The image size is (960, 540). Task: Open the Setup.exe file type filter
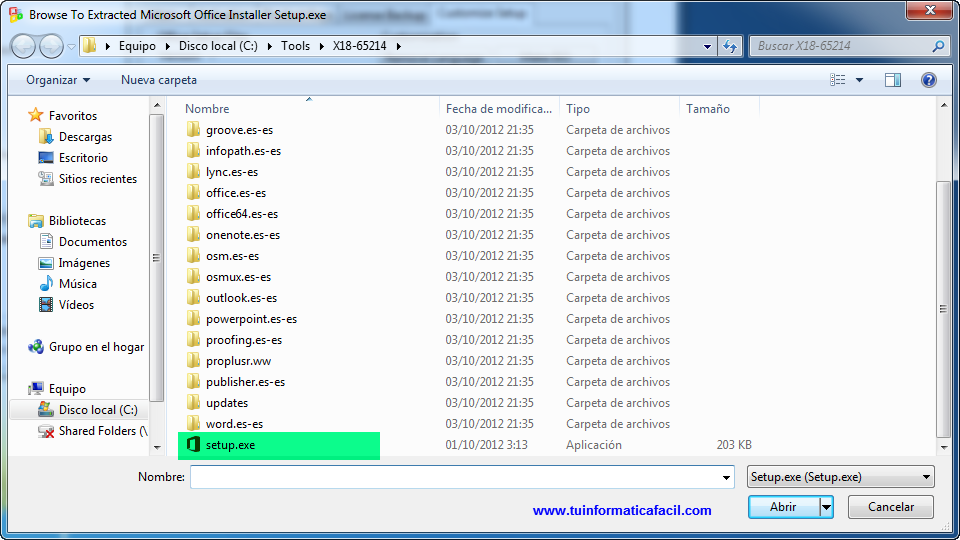841,476
